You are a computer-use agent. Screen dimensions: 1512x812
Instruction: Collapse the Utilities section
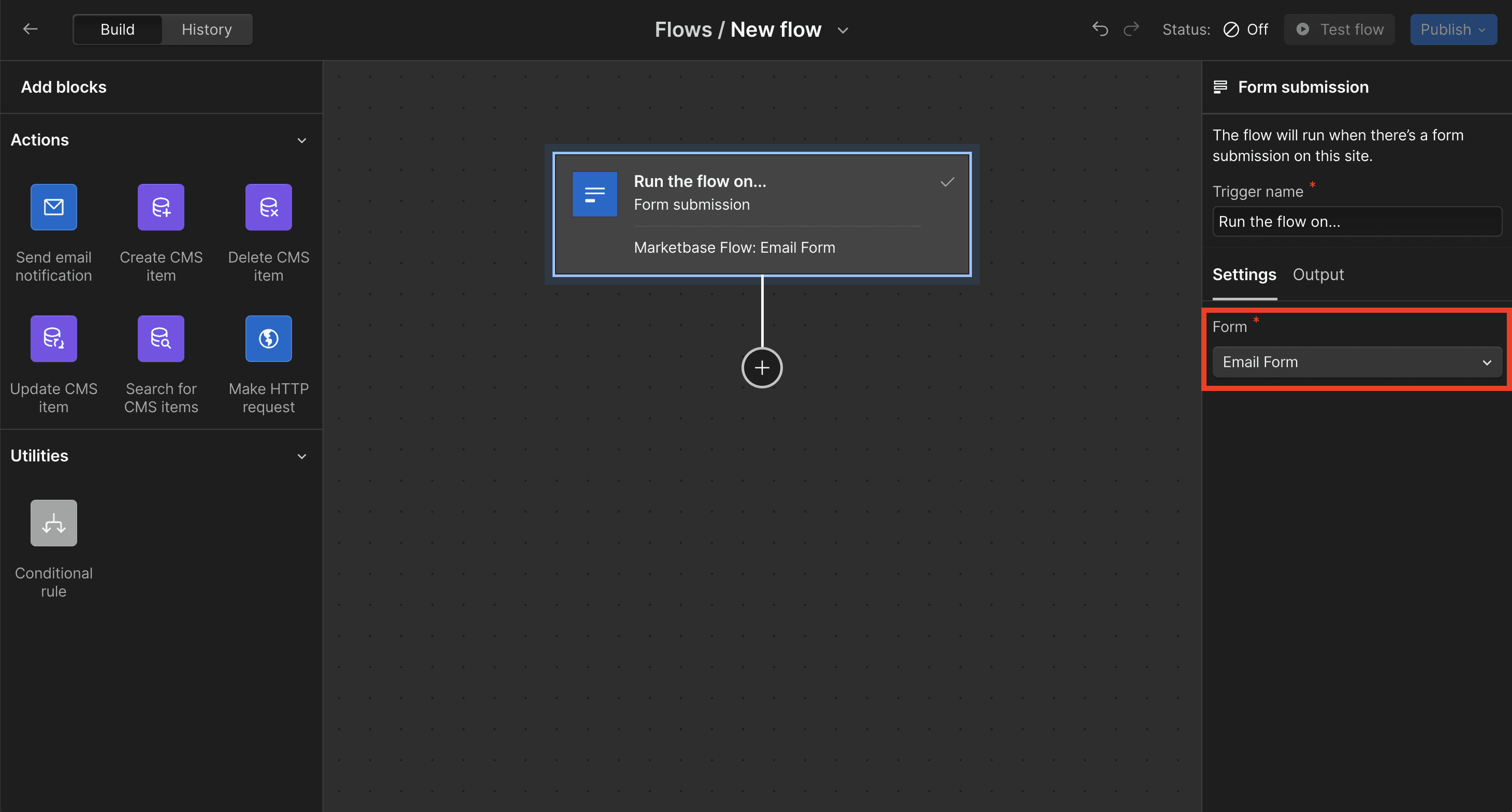point(302,456)
